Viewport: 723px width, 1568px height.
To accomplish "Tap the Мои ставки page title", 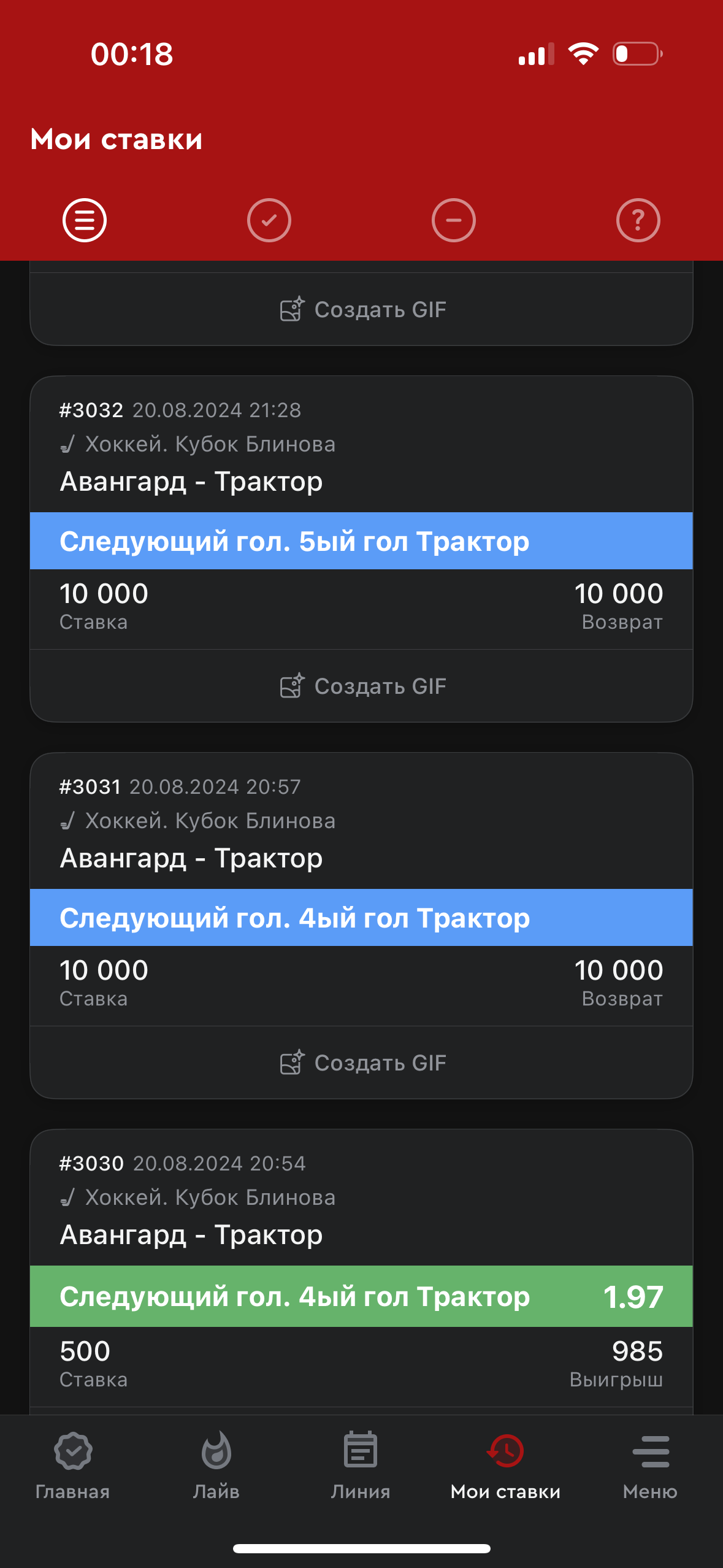I will point(117,140).
